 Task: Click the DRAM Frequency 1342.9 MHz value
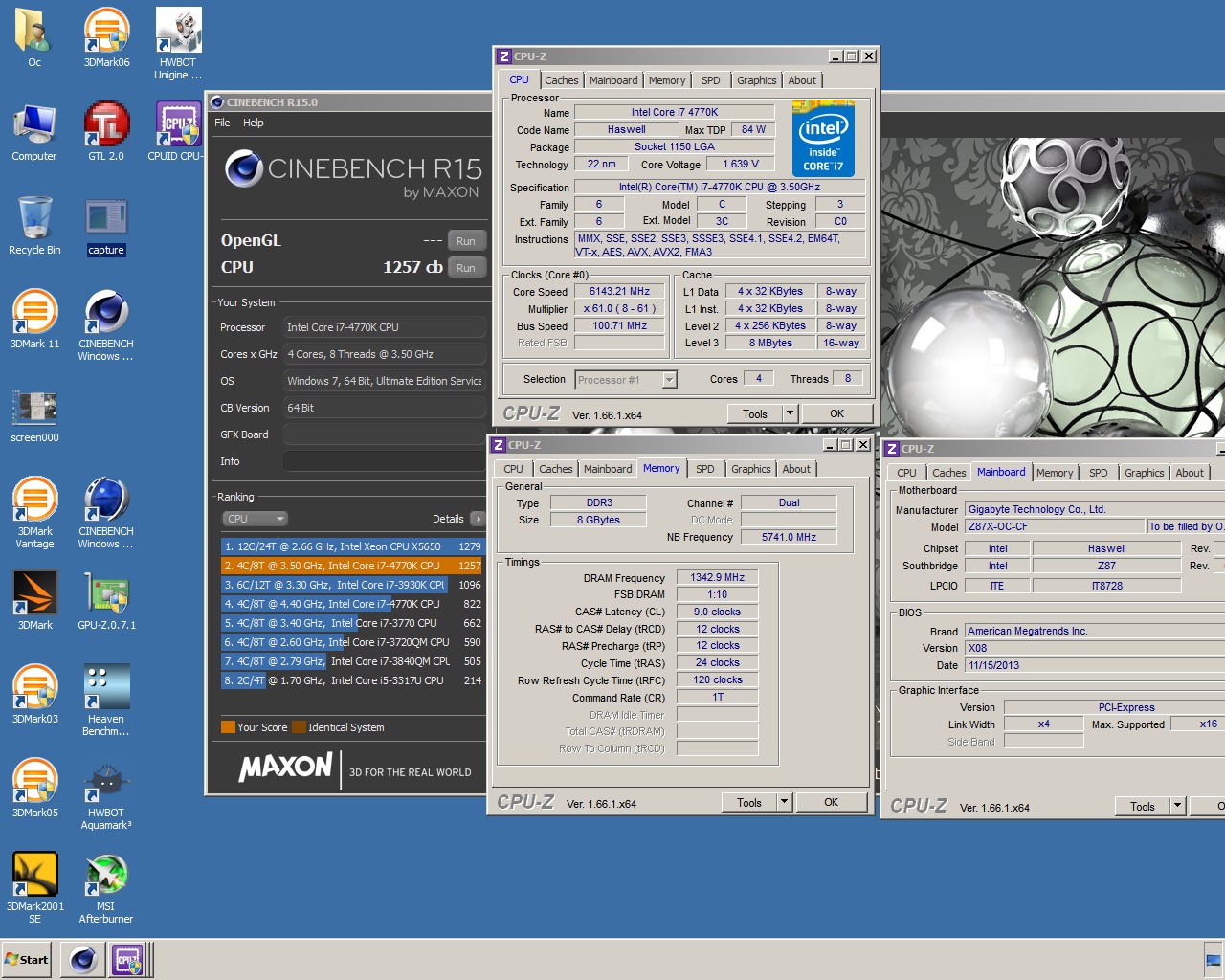point(718,578)
